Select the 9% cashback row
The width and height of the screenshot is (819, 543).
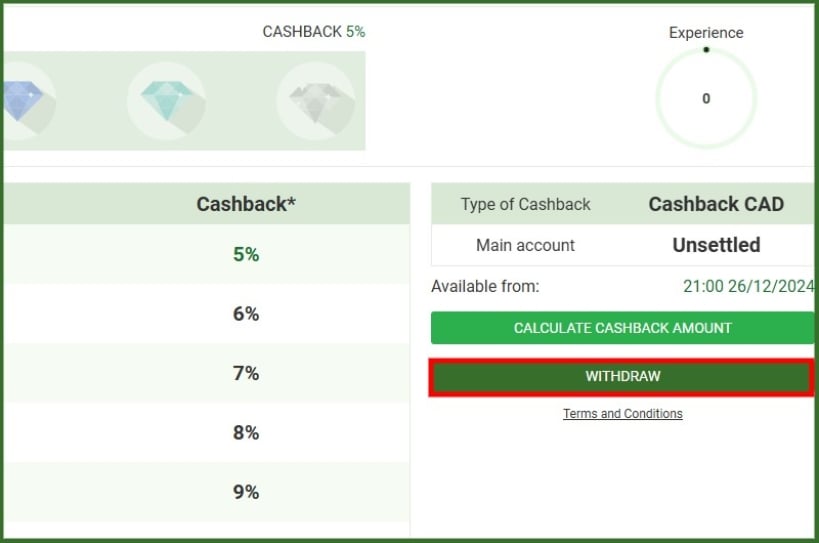[x=246, y=492]
